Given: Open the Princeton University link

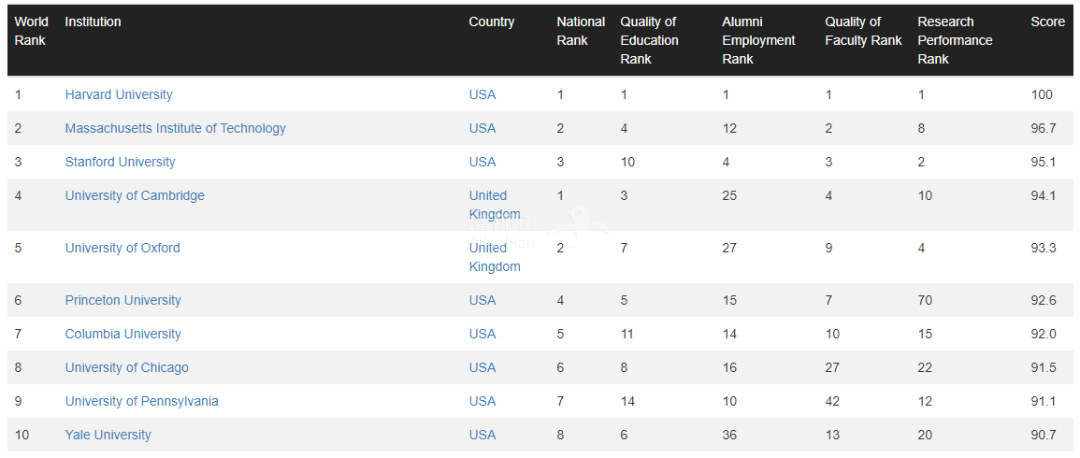Looking at the screenshot, I should point(123,300).
